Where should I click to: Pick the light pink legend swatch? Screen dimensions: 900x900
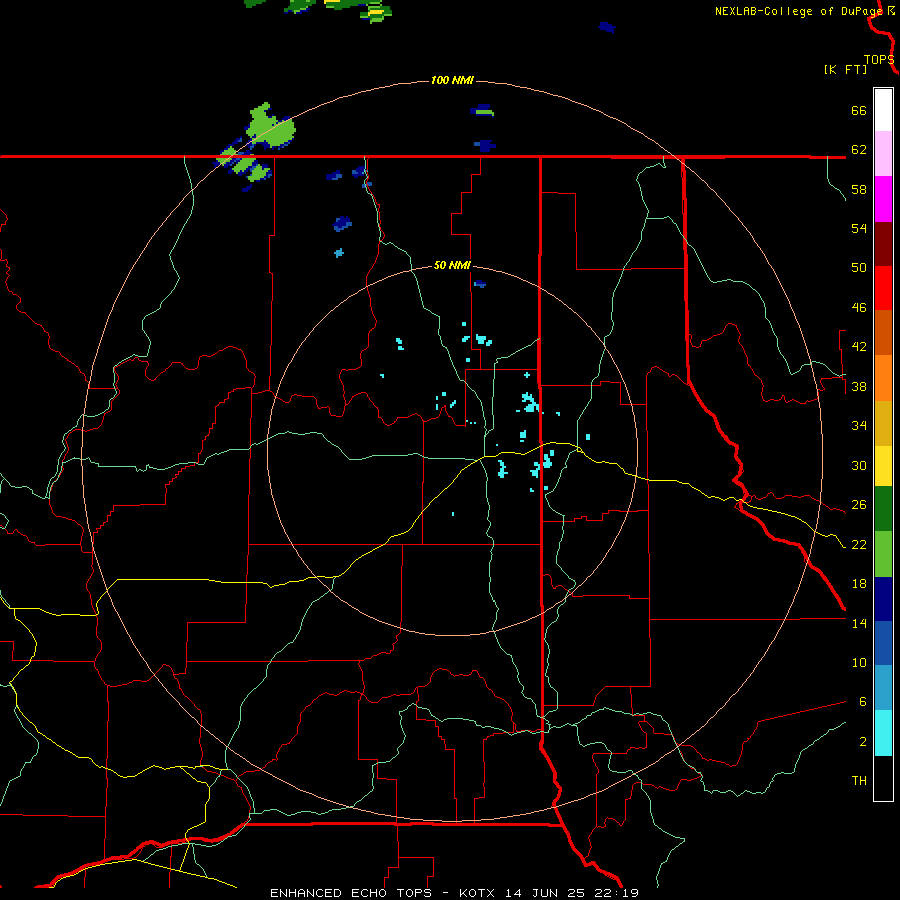pyautogui.click(x=883, y=153)
